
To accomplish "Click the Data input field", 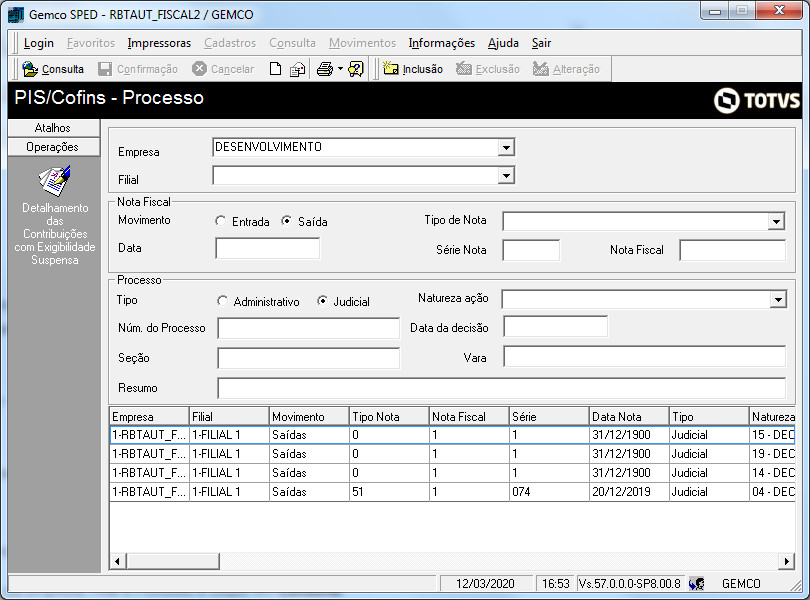I will pos(268,249).
